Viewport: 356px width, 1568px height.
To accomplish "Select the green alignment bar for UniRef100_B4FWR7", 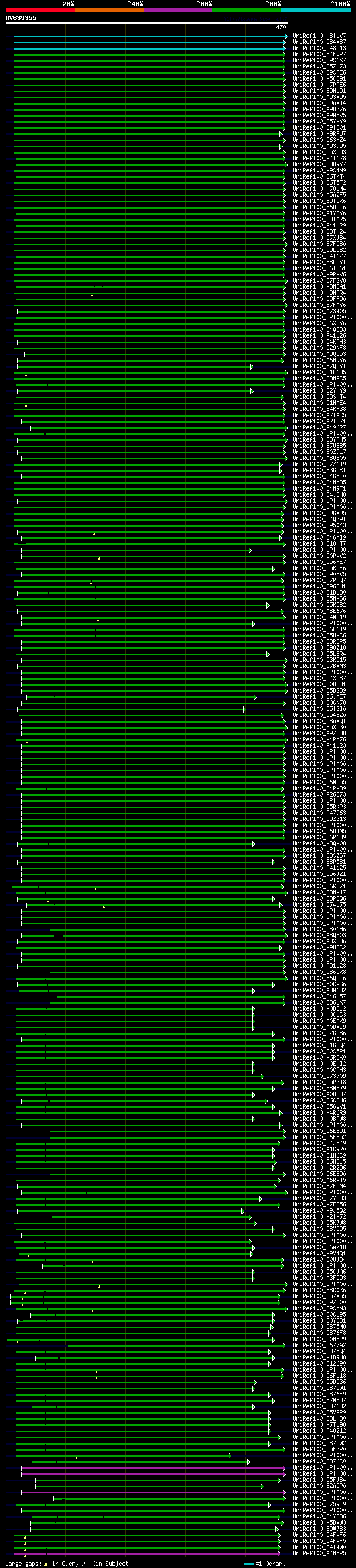I will (149, 54).
